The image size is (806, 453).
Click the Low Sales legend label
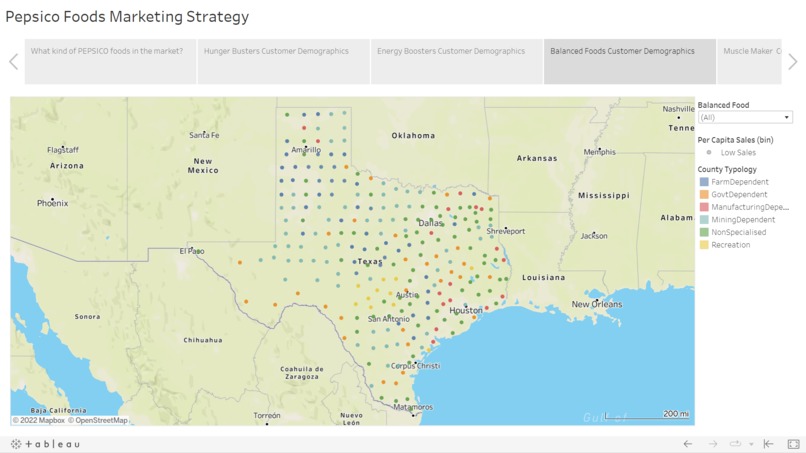pyautogui.click(x=738, y=153)
